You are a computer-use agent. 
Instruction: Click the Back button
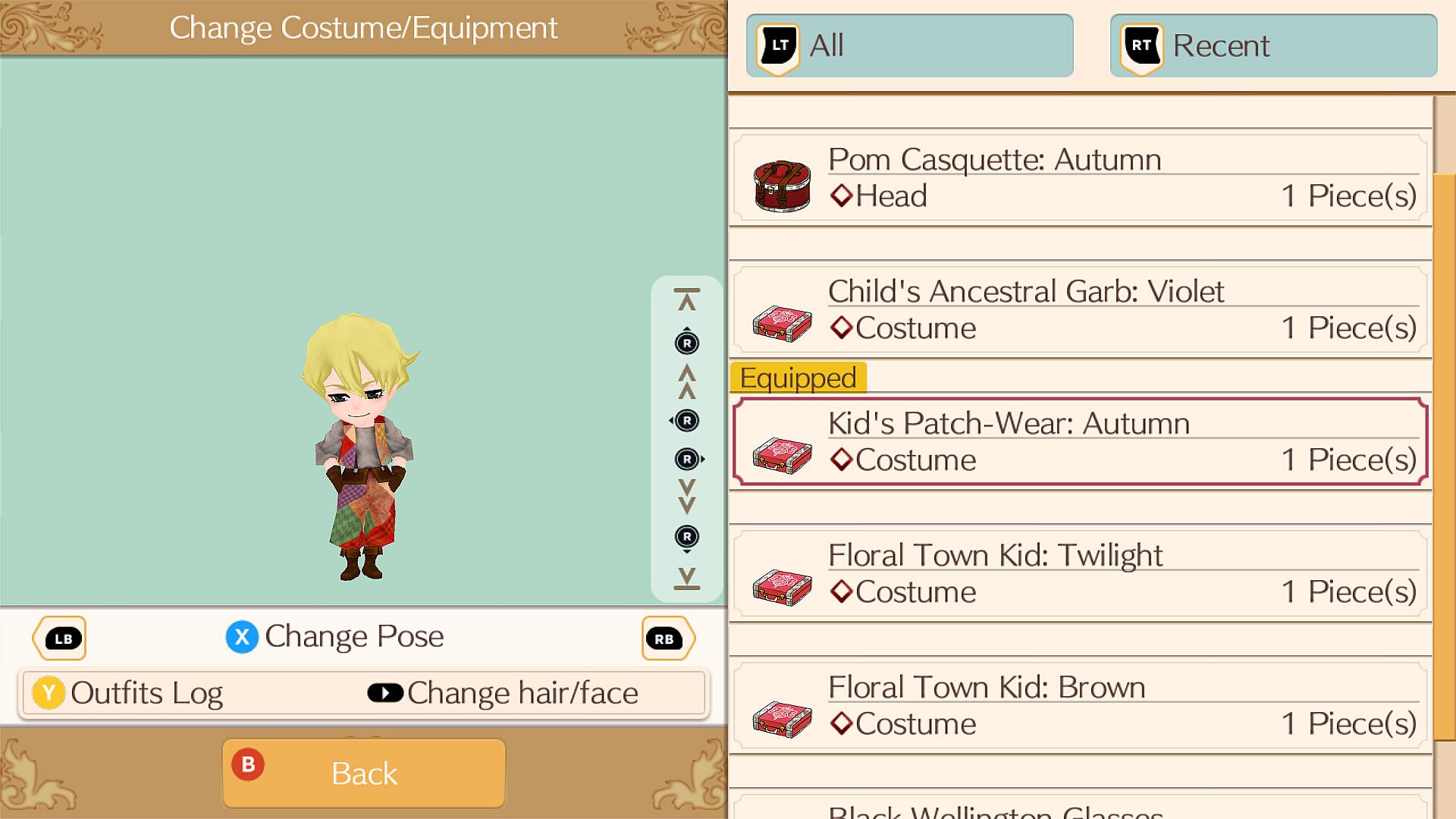tap(364, 773)
